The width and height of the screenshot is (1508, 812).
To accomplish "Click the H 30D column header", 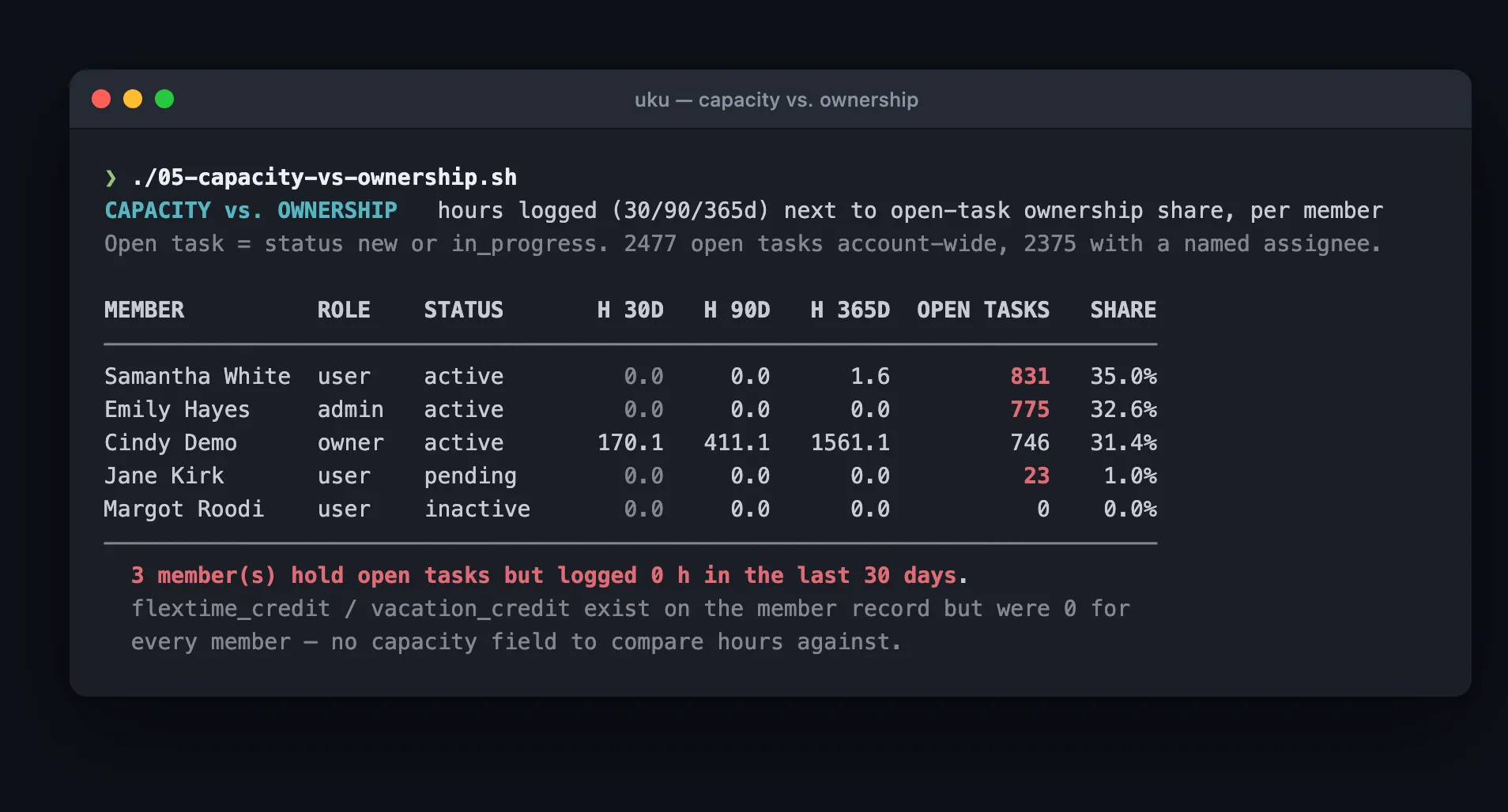I will tap(630, 310).
